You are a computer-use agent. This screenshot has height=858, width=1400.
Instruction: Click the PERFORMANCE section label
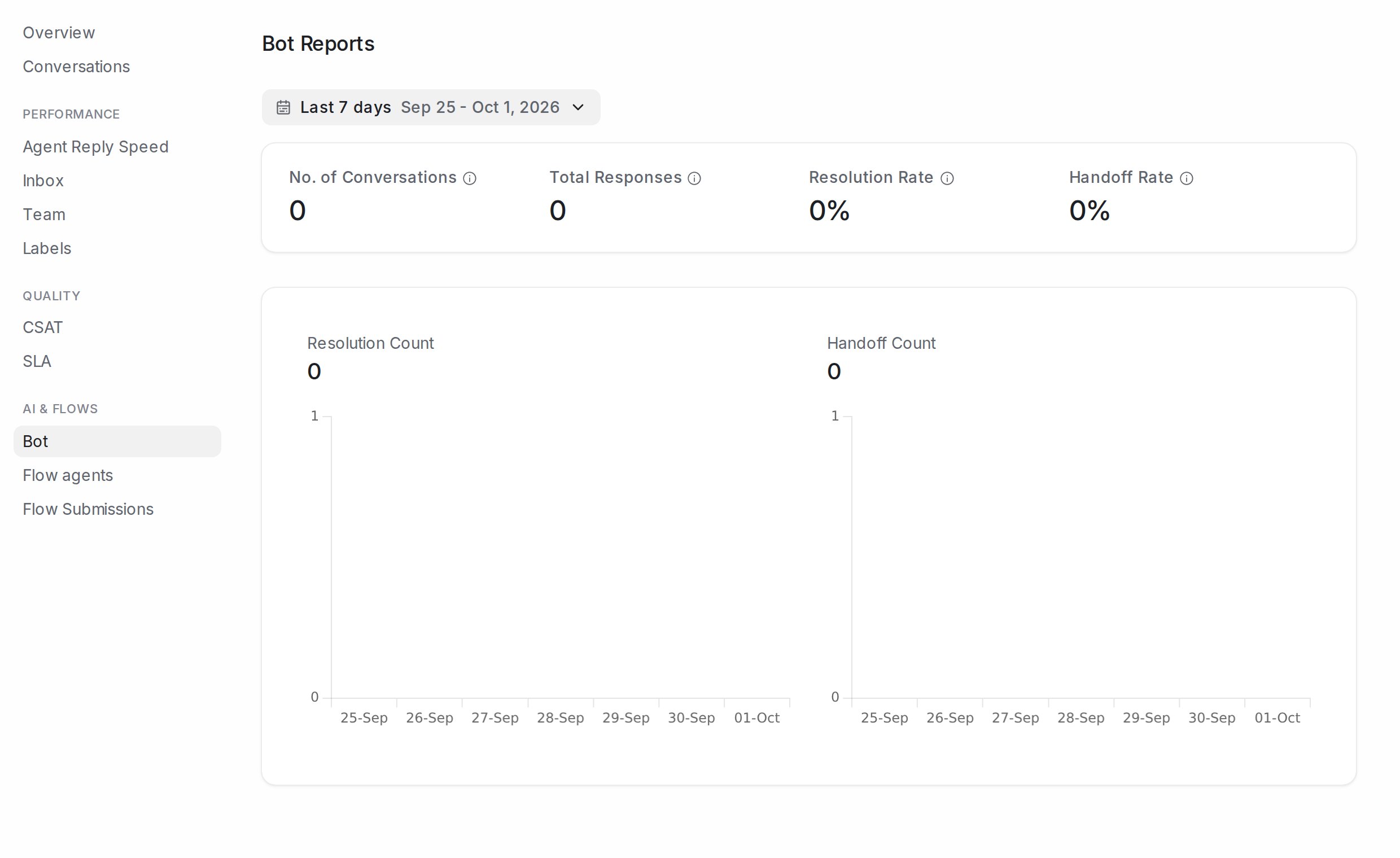71,114
